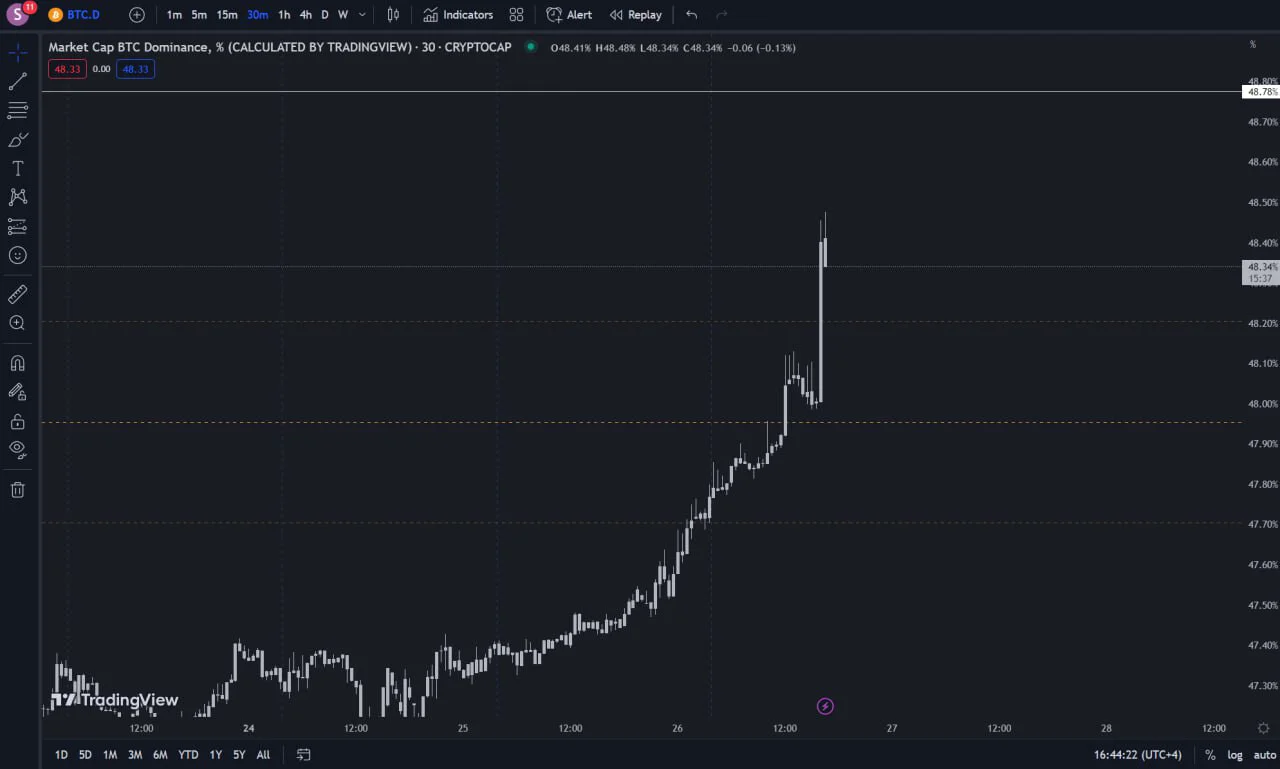Viewport: 1280px width, 769px height.
Task: Switch to the 15m timeframe
Action: (227, 15)
